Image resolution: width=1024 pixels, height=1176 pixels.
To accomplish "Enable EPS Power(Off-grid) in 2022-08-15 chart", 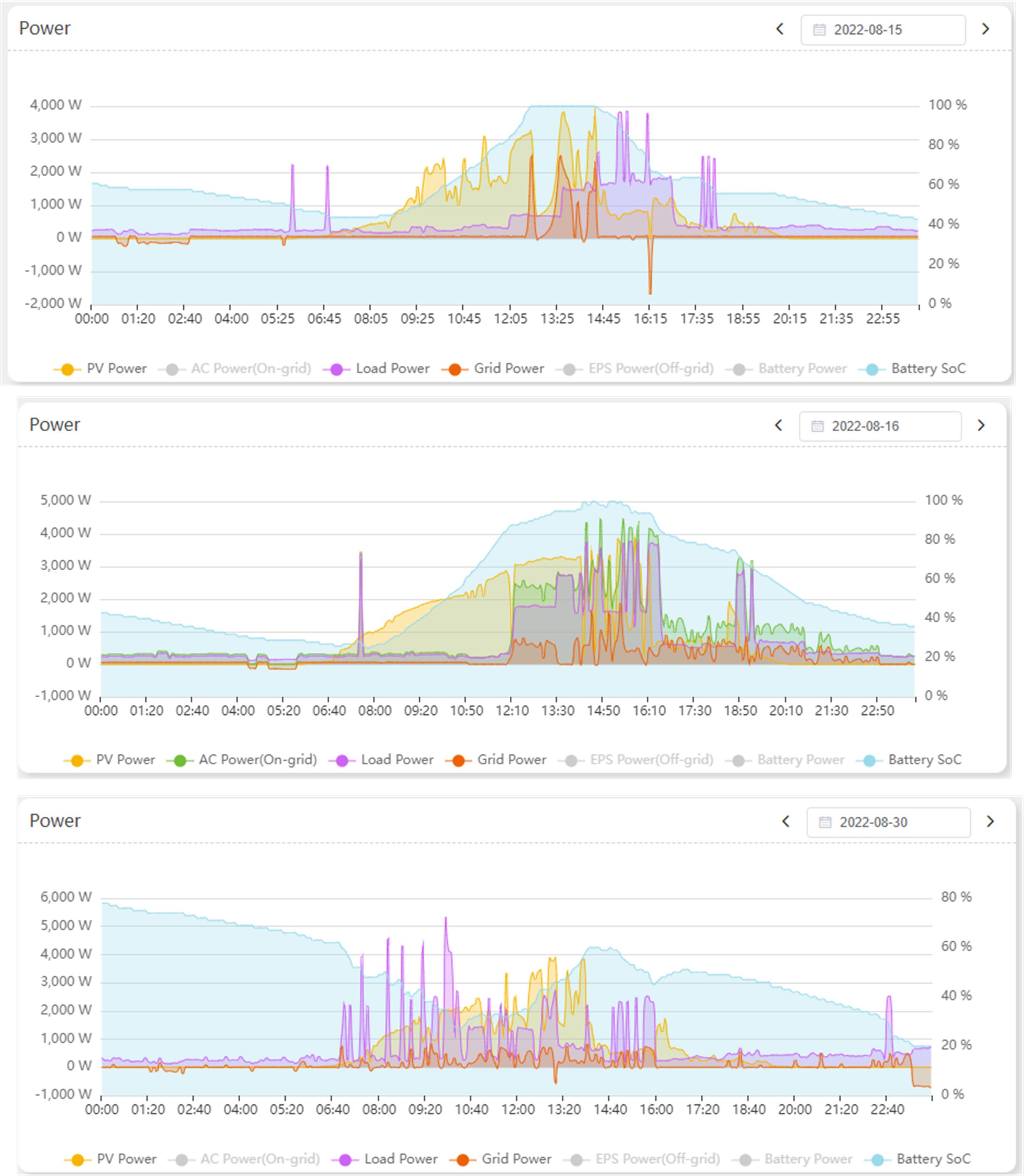I will click(650, 369).
